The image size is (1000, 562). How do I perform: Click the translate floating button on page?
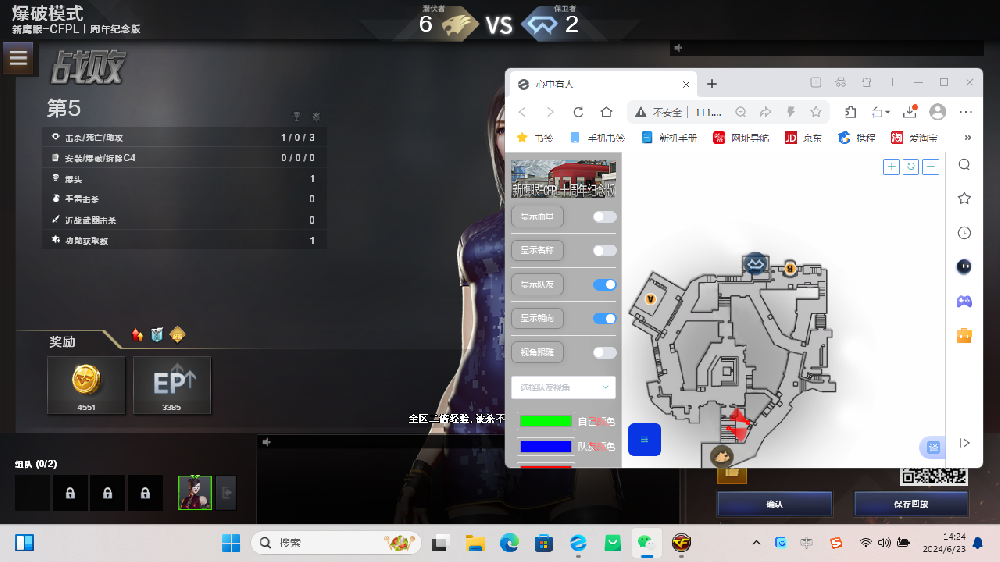click(x=932, y=447)
